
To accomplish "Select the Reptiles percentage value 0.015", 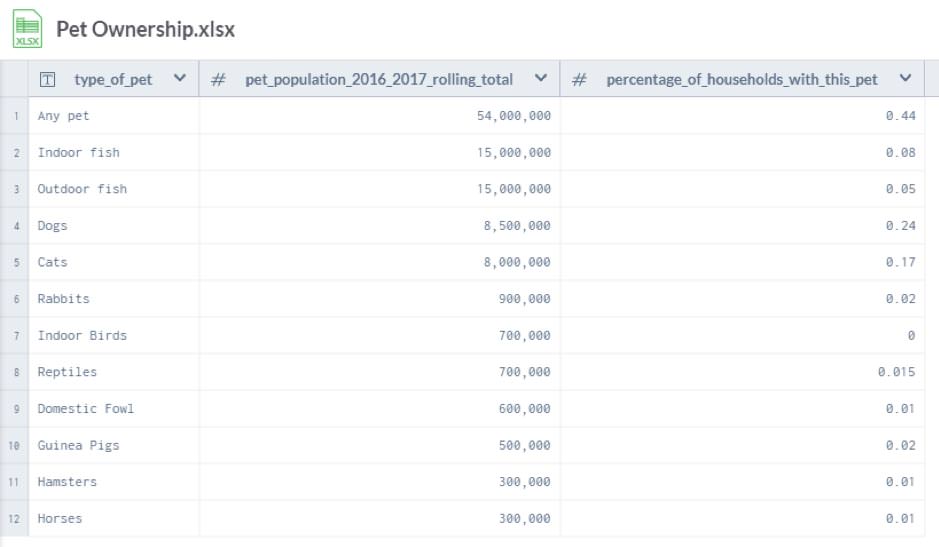I will tap(896, 372).
